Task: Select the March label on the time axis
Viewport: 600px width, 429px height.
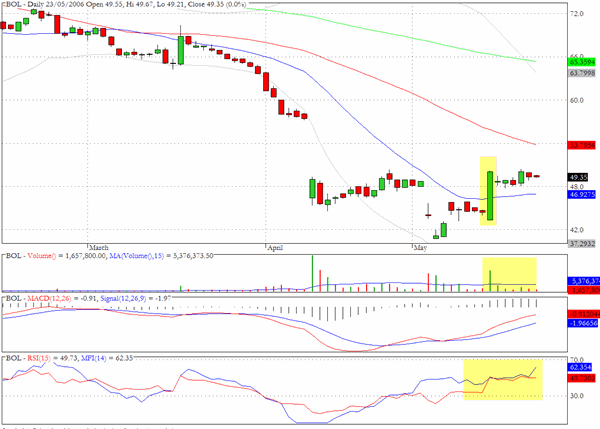Action: tap(99, 248)
